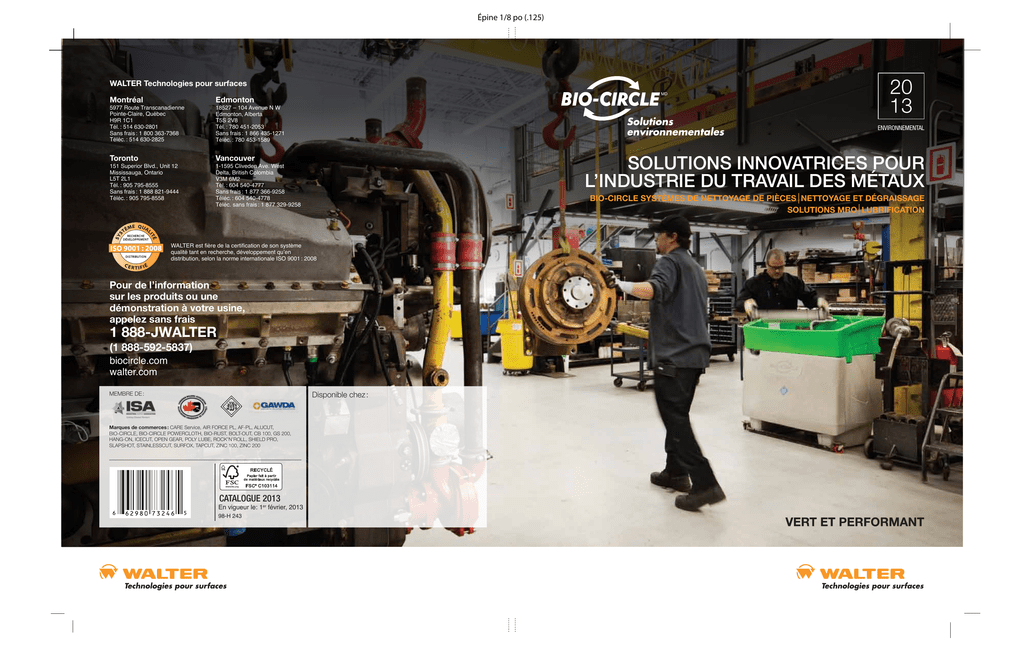Select the 'SOLUTIONS MRO' text
1024x666 pixels.
click(822, 210)
